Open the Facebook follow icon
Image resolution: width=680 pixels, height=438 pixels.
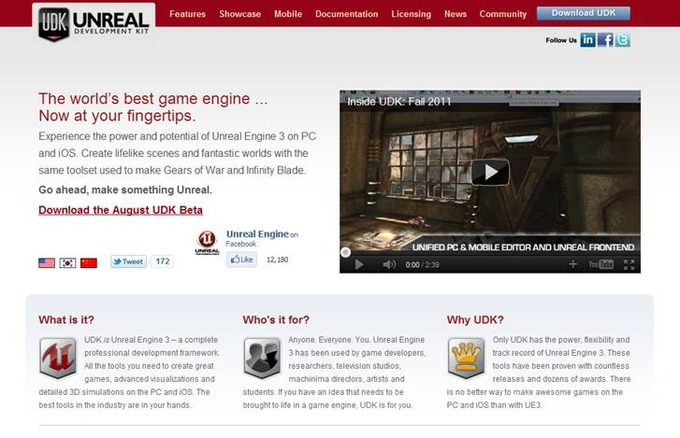tap(605, 40)
